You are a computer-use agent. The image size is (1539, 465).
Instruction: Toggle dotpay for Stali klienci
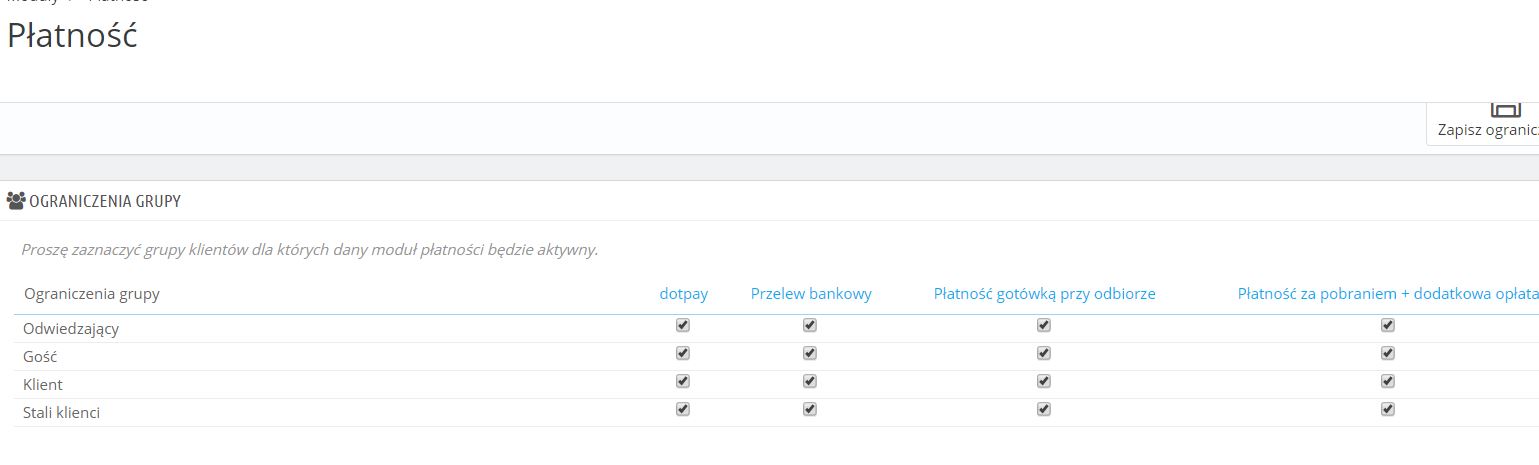pyautogui.click(x=683, y=409)
